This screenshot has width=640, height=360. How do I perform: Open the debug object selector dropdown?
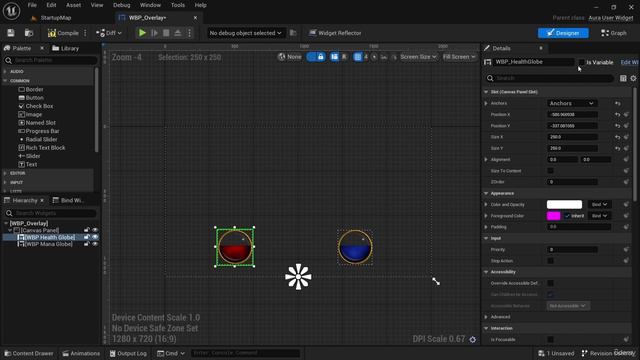[x=245, y=33]
